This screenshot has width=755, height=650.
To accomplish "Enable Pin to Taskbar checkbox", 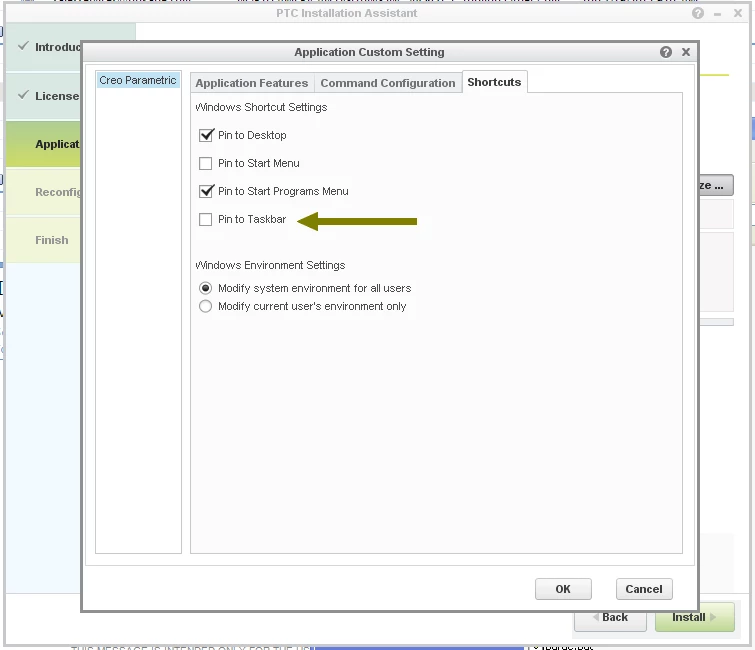I will tap(206, 220).
